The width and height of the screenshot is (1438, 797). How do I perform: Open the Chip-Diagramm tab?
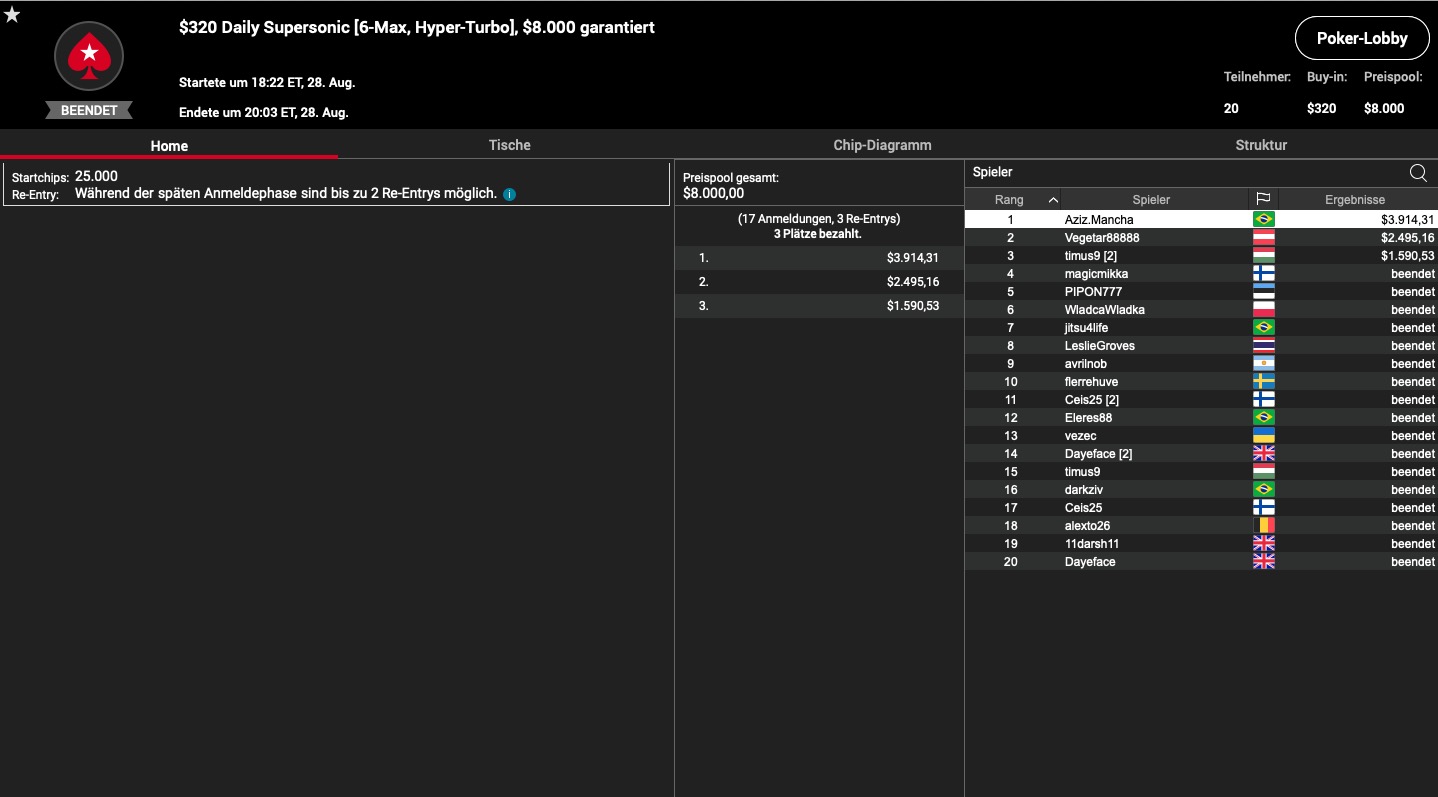[882, 145]
